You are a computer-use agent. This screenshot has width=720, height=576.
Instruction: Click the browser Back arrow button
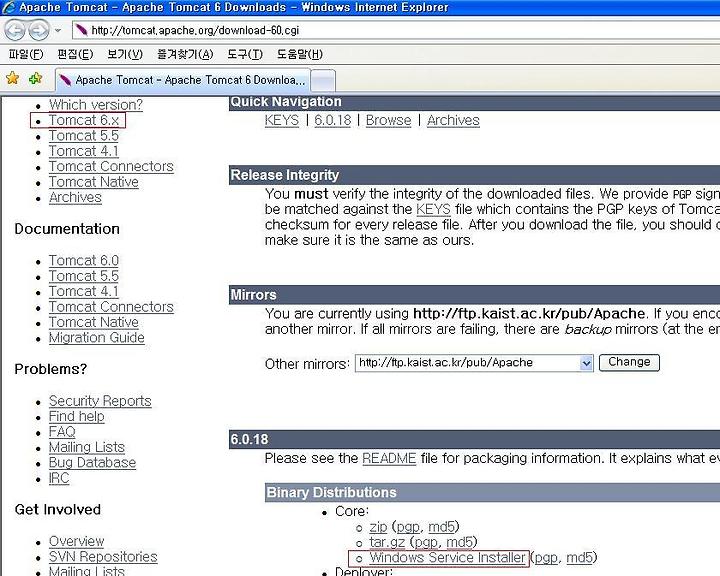[x=15, y=30]
